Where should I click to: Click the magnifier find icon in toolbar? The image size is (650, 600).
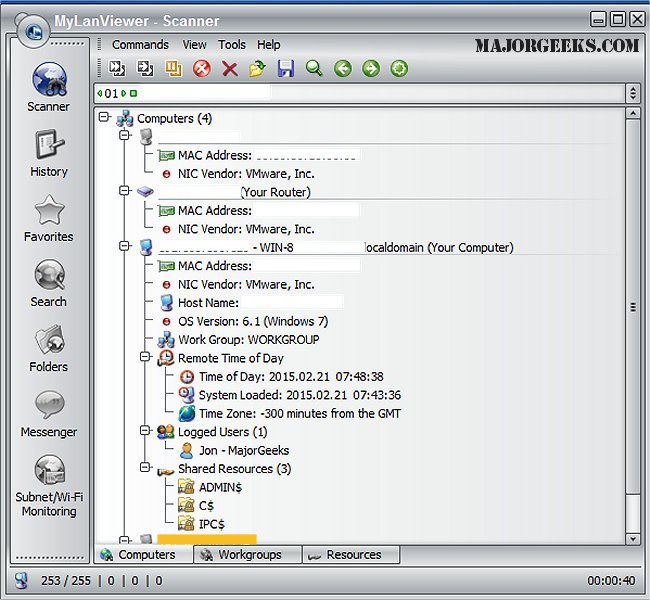(x=314, y=69)
